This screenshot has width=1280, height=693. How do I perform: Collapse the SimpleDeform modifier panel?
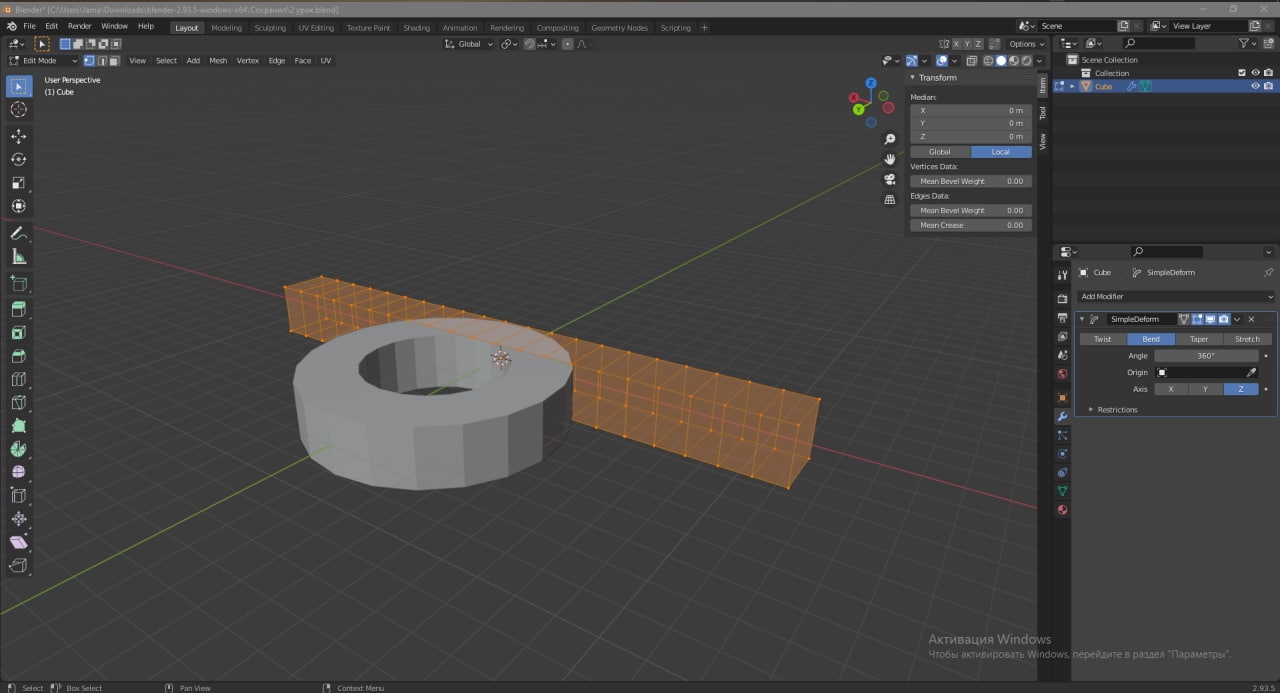pos(1082,319)
